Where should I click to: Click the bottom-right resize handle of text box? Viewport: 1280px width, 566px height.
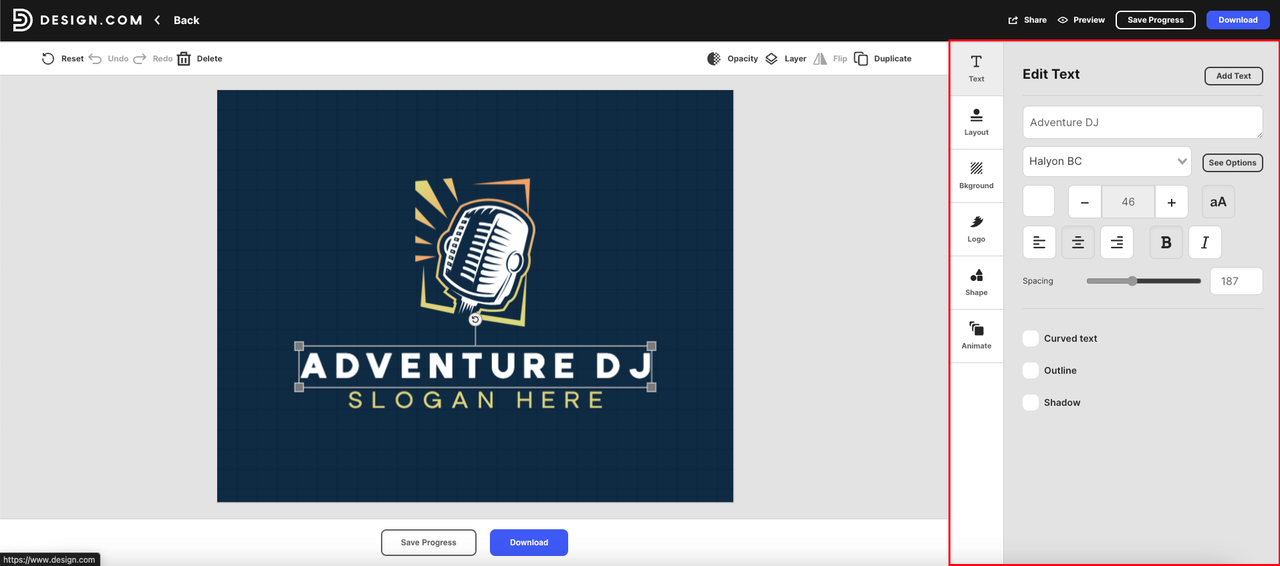[652, 387]
